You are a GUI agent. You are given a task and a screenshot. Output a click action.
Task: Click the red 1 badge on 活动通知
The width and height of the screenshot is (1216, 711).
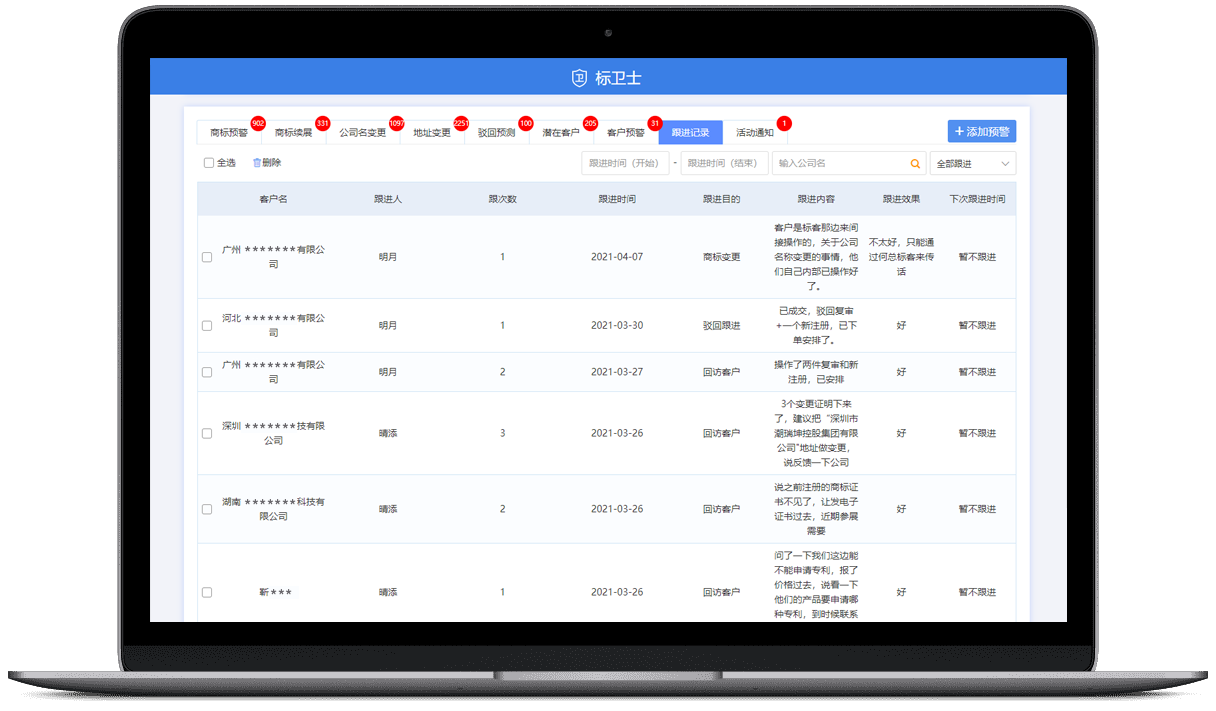(783, 123)
